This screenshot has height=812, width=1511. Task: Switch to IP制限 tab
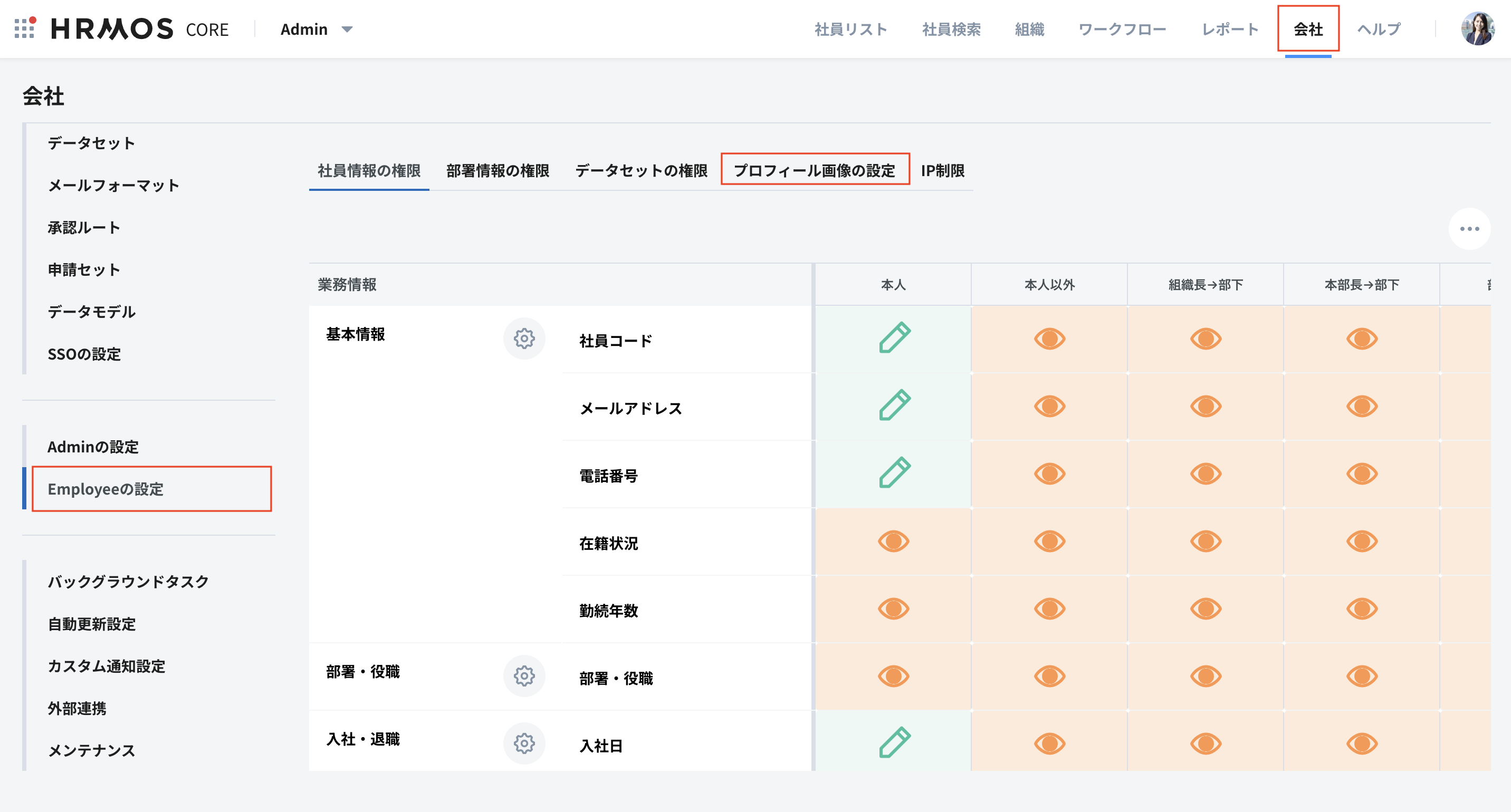(942, 170)
